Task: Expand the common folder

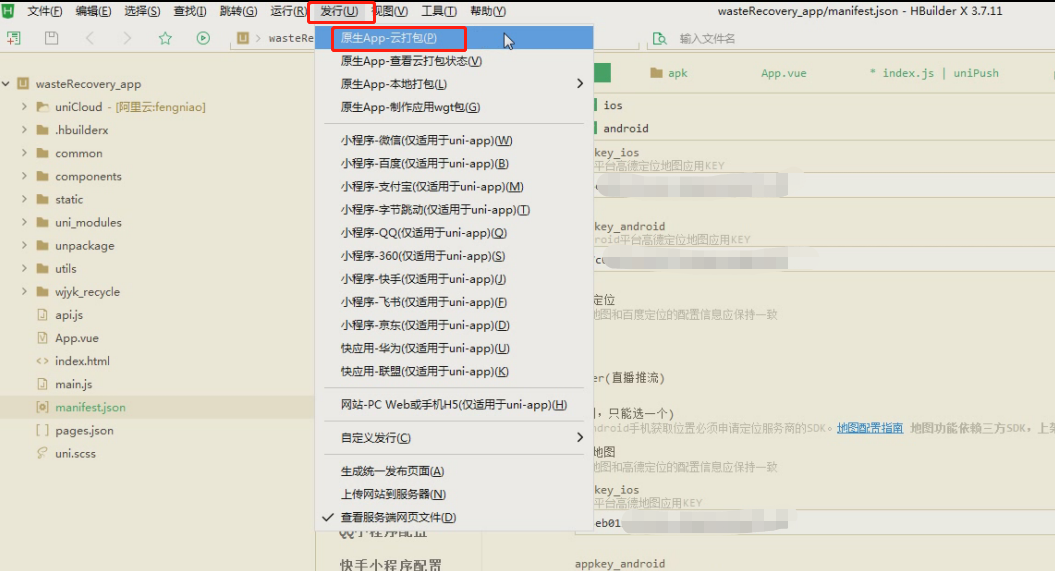Action: pos(24,153)
